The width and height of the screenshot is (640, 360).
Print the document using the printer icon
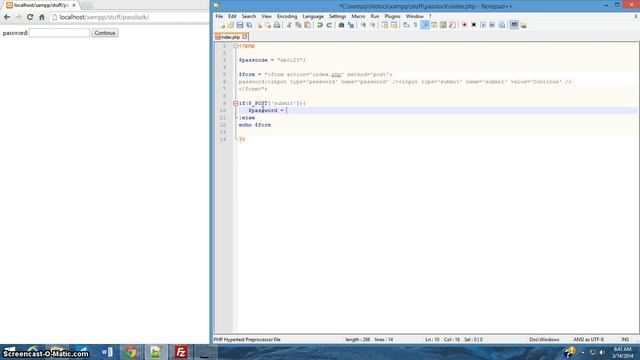pos(277,25)
